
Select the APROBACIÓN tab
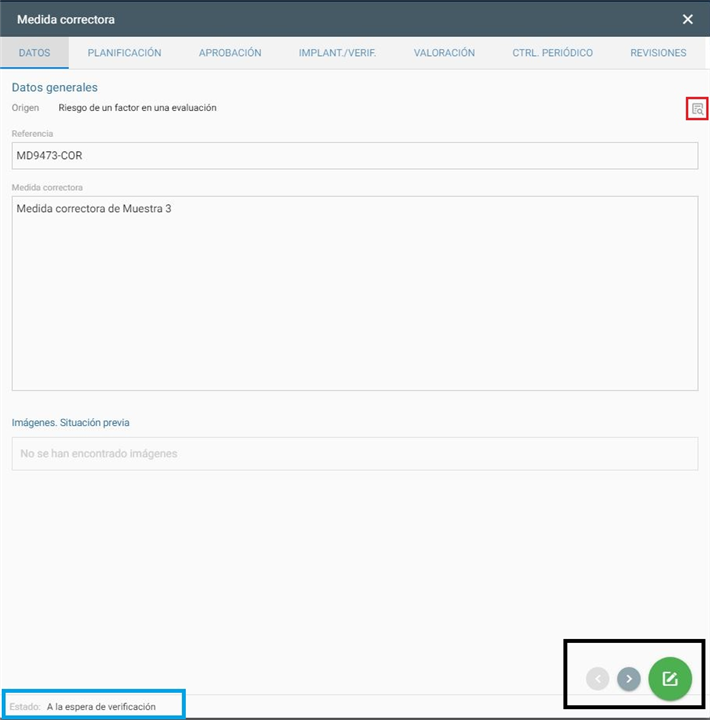pos(230,53)
